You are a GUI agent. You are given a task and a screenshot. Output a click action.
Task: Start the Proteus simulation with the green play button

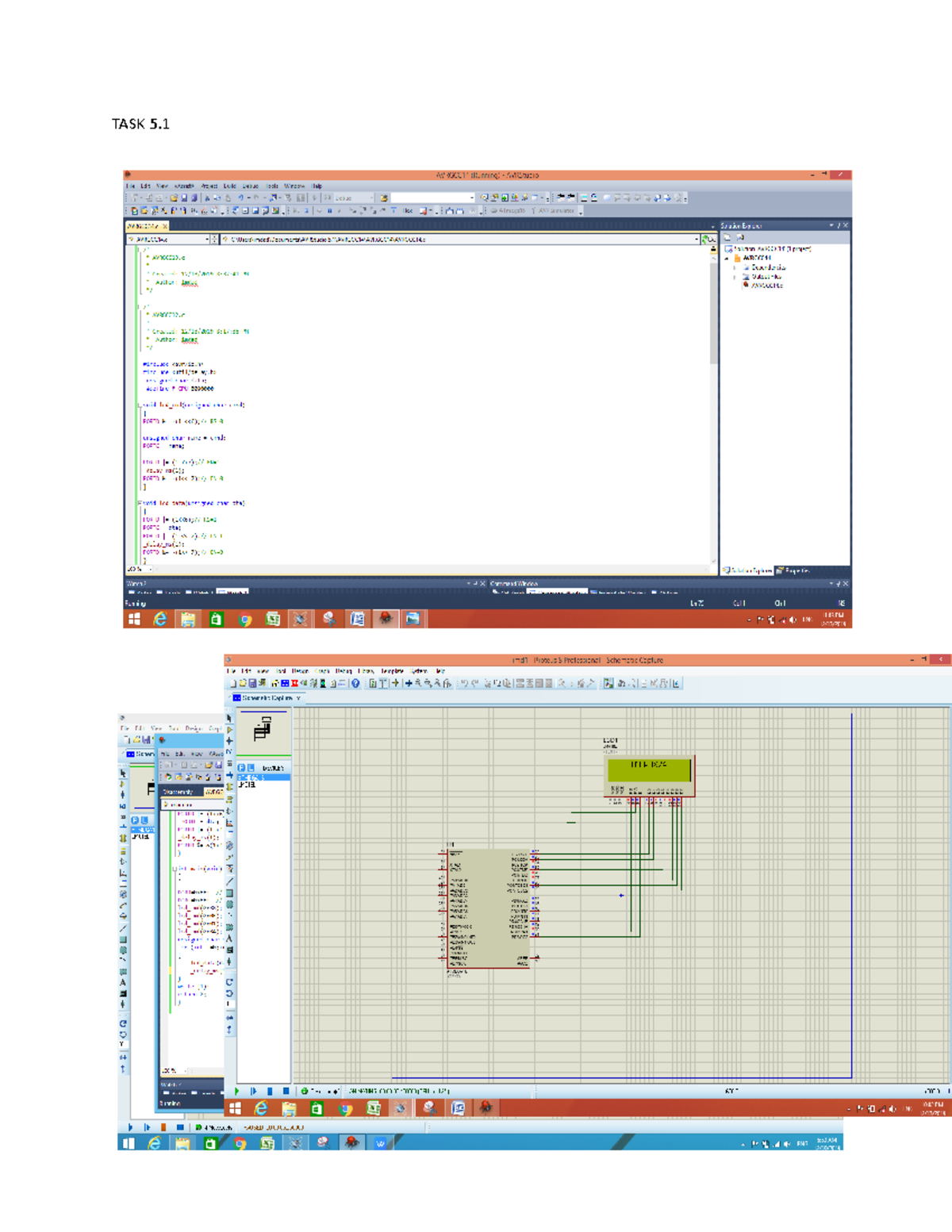[237, 1092]
